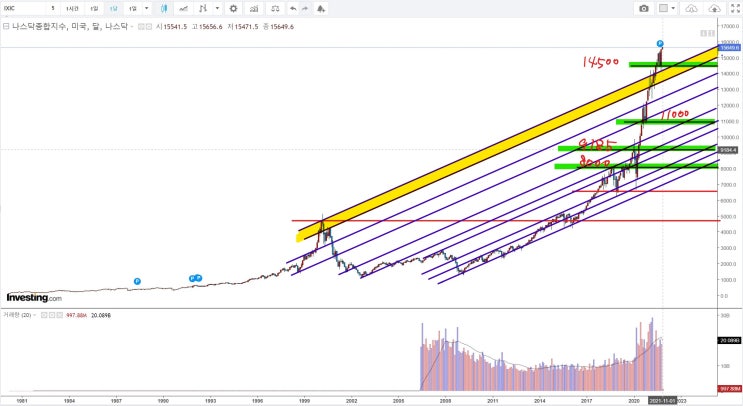Open the indicators line-chart icon

[x=183, y=9]
